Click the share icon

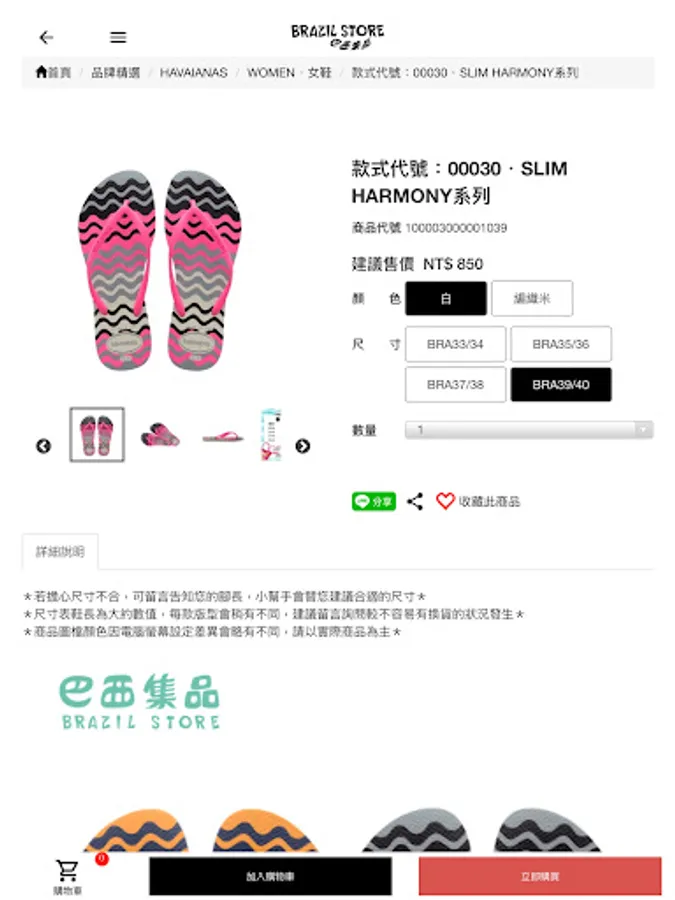click(415, 501)
